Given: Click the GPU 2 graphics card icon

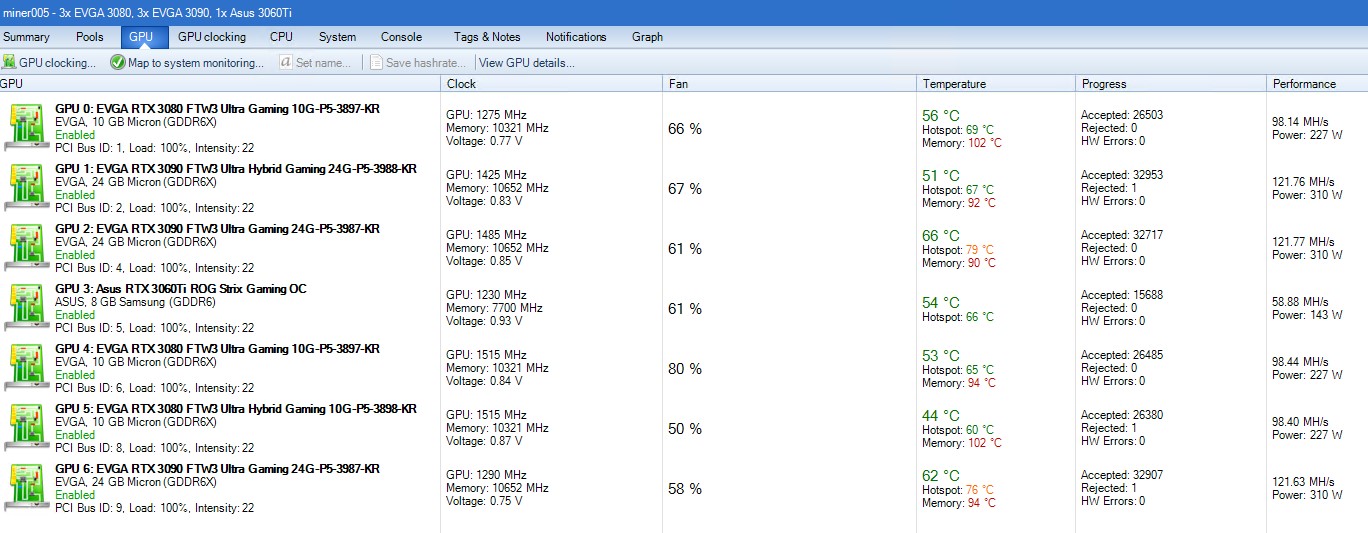Looking at the screenshot, I should point(26,247).
